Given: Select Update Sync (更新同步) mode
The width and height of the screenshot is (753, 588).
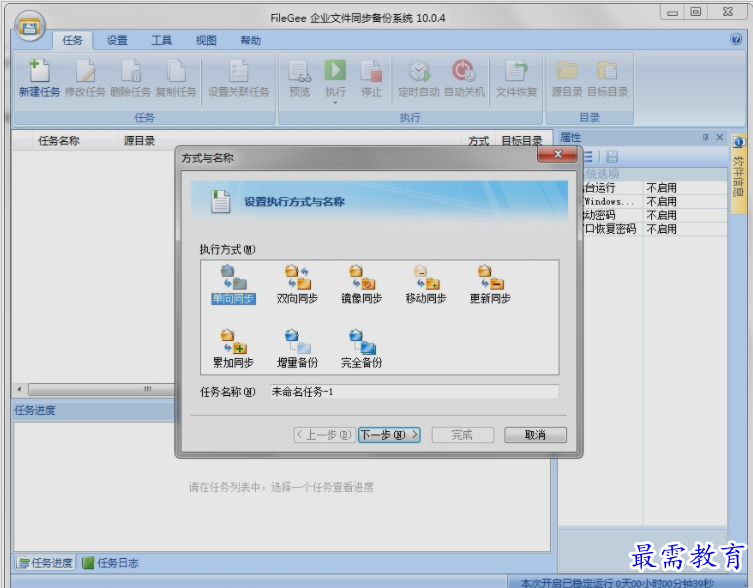Looking at the screenshot, I should click(490, 284).
